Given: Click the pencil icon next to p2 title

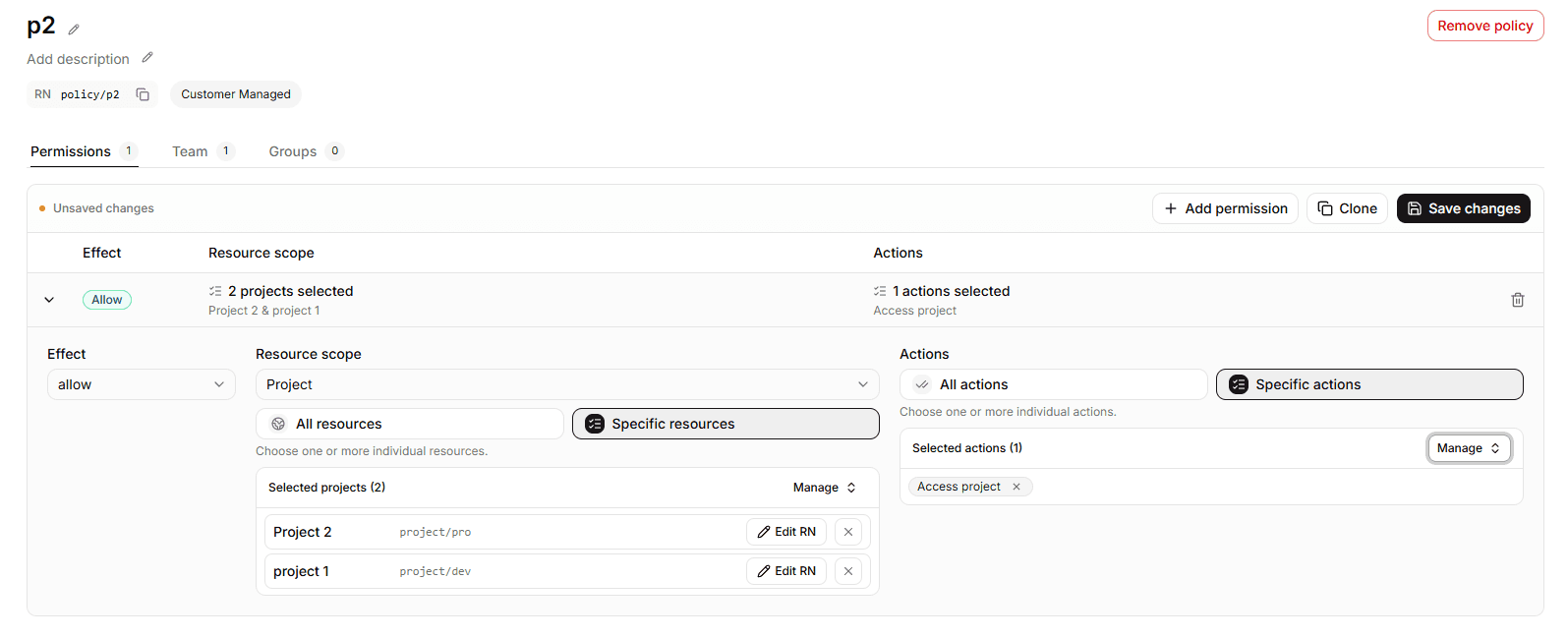Looking at the screenshot, I should [74, 29].
